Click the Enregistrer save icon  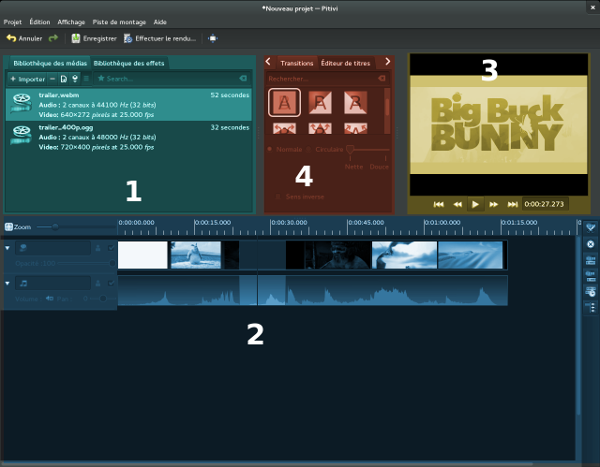point(76,39)
